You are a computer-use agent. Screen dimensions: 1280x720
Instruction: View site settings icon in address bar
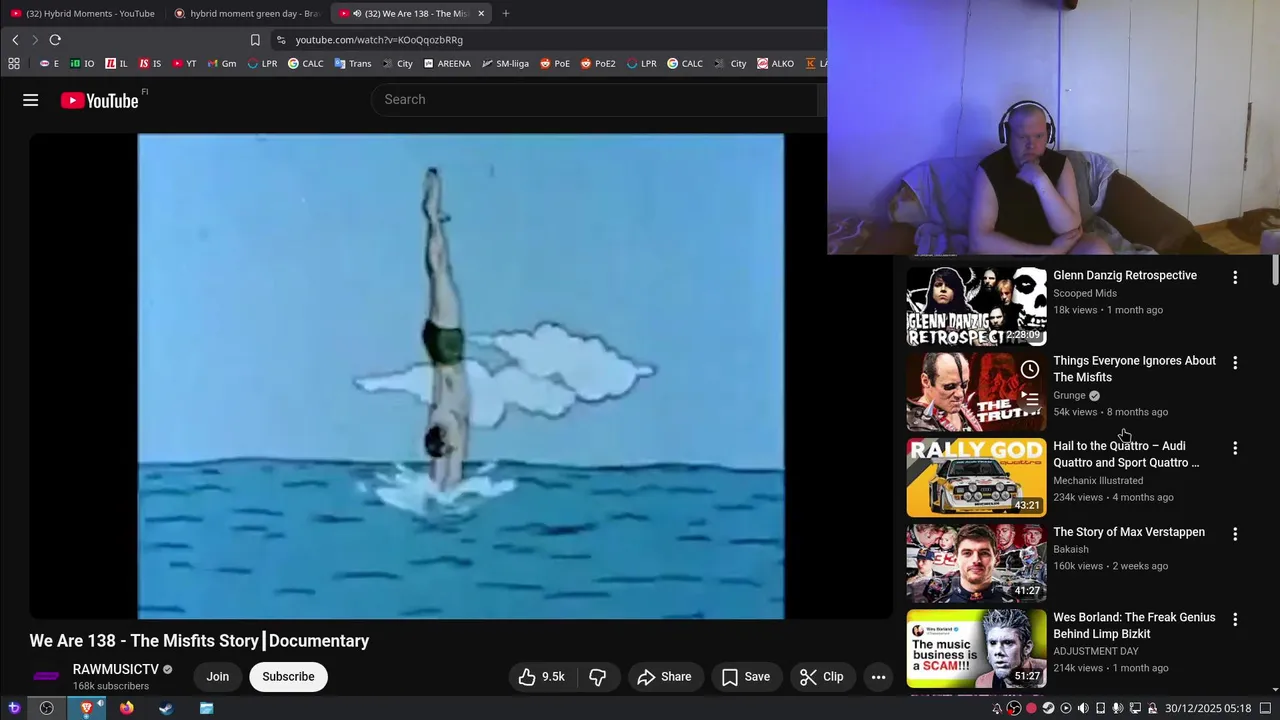click(x=281, y=40)
